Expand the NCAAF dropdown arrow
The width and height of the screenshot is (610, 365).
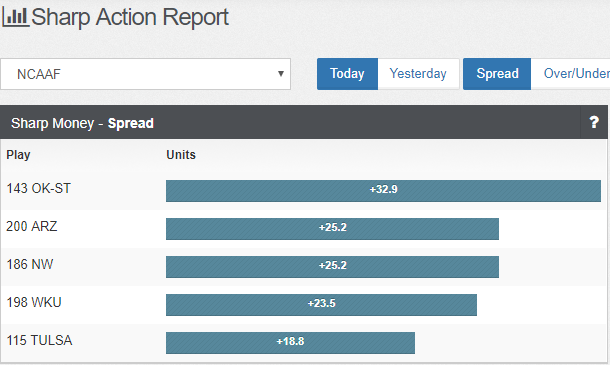coord(280,74)
